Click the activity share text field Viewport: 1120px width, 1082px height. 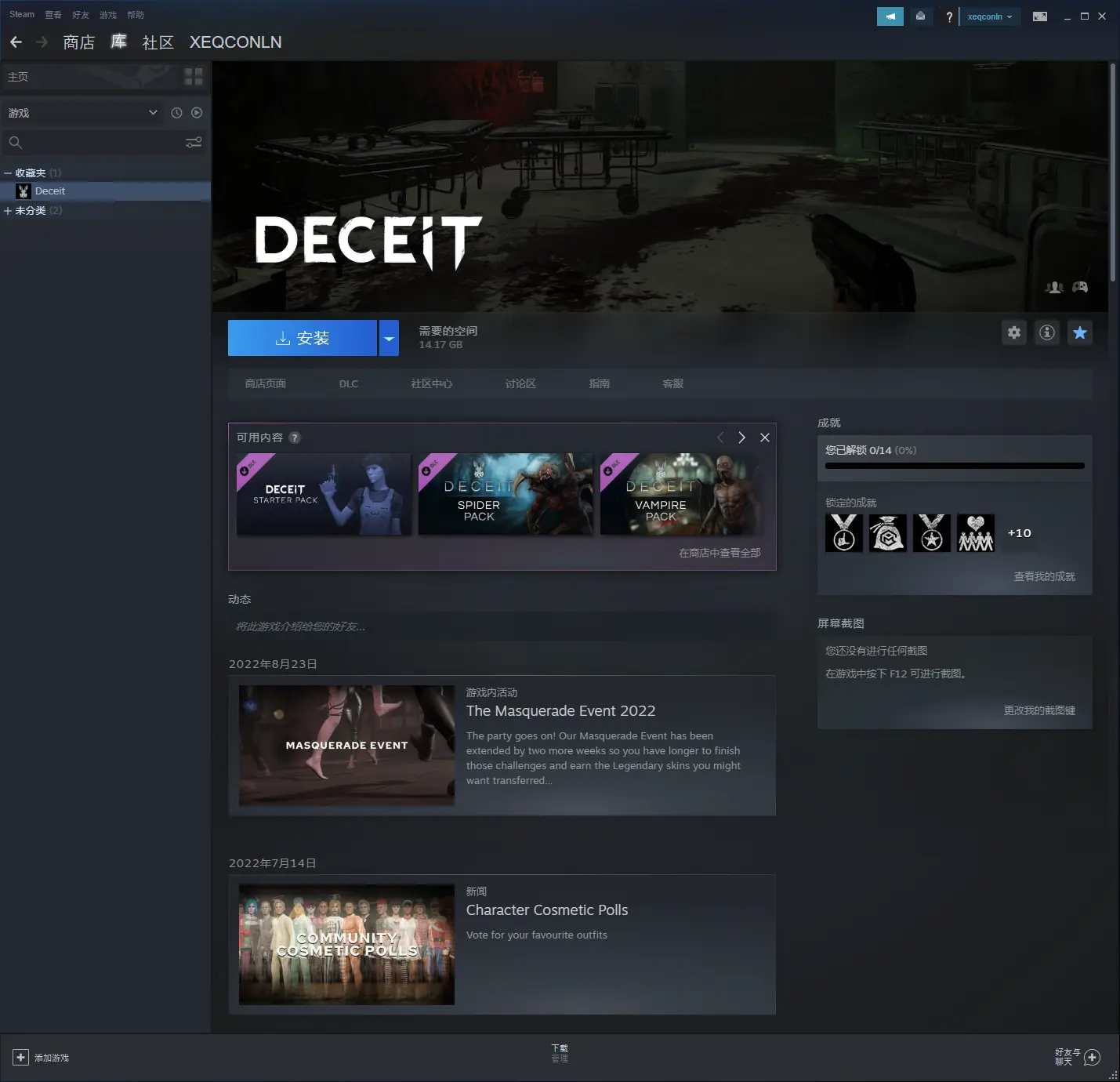tap(502, 626)
